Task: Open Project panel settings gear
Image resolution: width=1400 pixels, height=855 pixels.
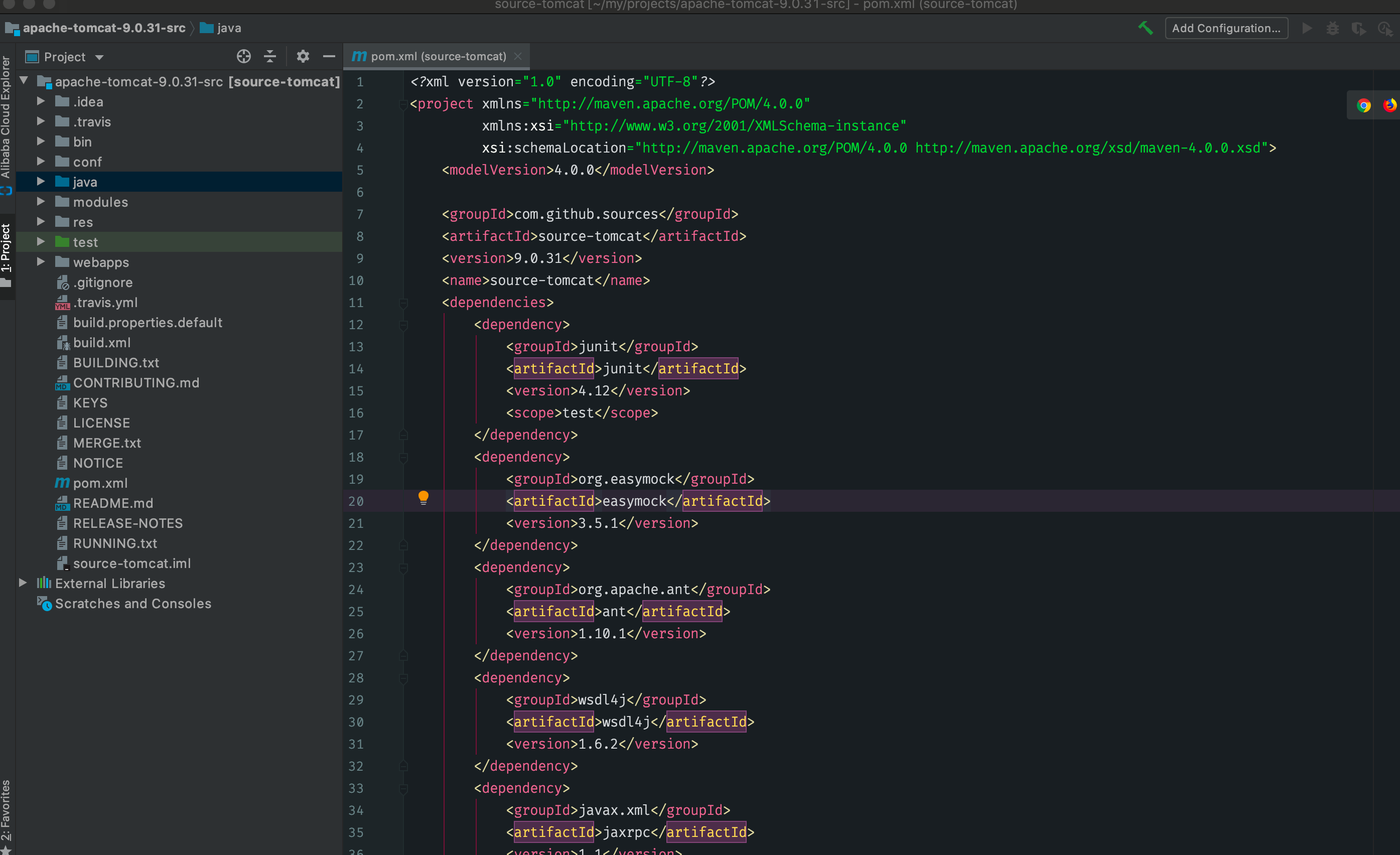Action: coord(303,56)
